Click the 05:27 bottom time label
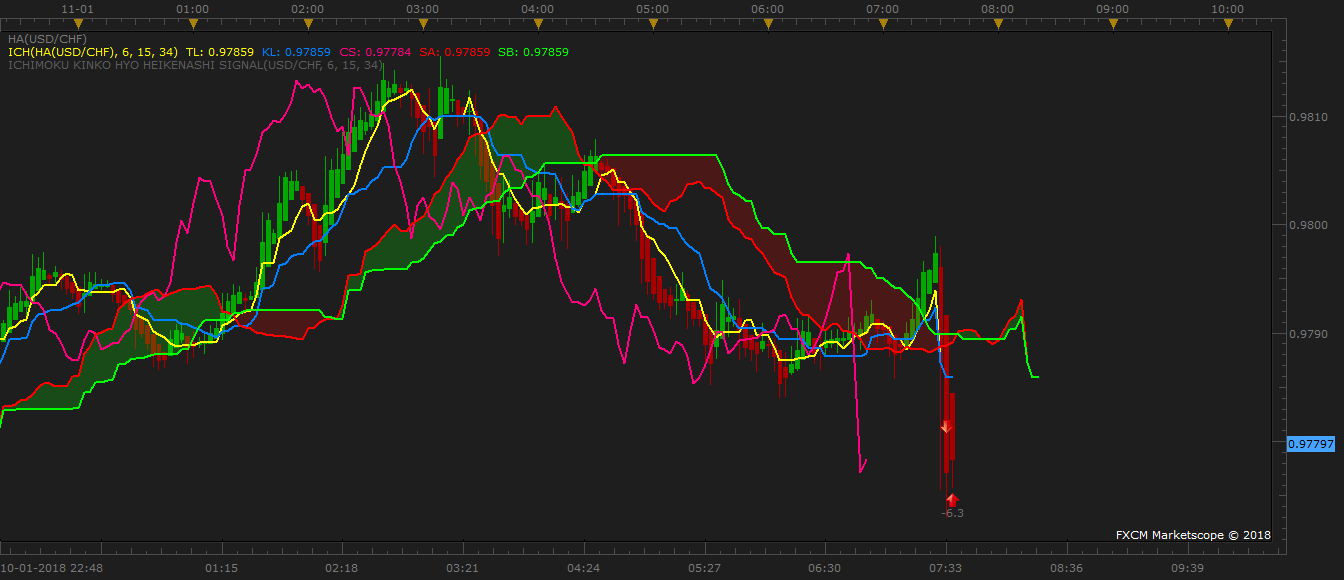This screenshot has height=580, width=1344. pyautogui.click(x=705, y=567)
